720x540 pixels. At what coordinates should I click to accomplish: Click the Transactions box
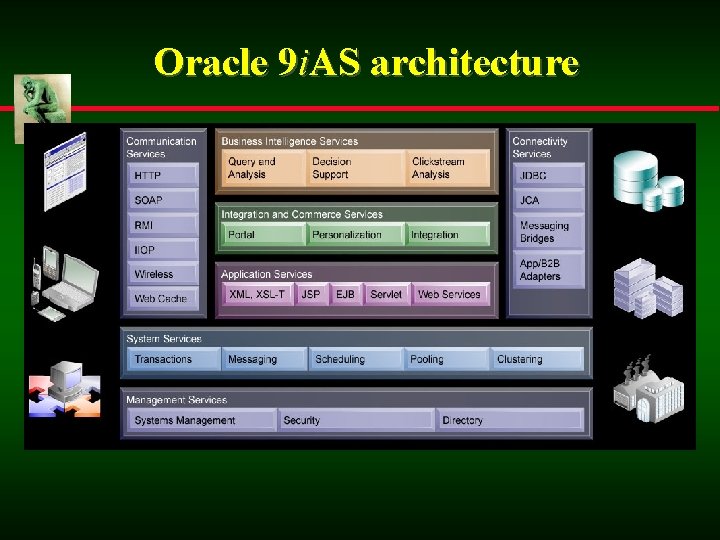click(x=174, y=359)
